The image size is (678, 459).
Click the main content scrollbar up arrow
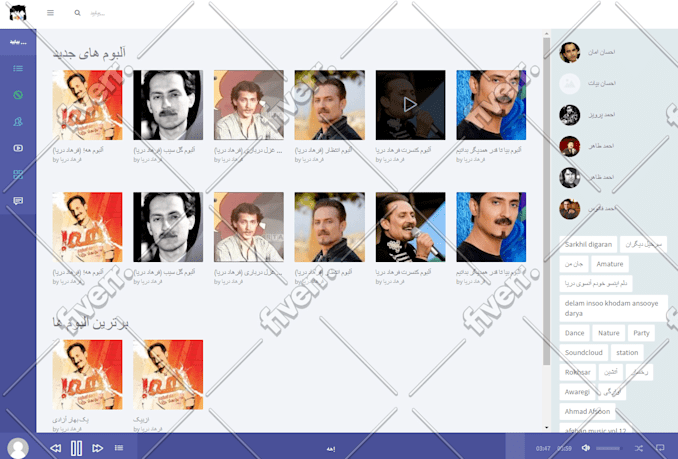(547, 33)
